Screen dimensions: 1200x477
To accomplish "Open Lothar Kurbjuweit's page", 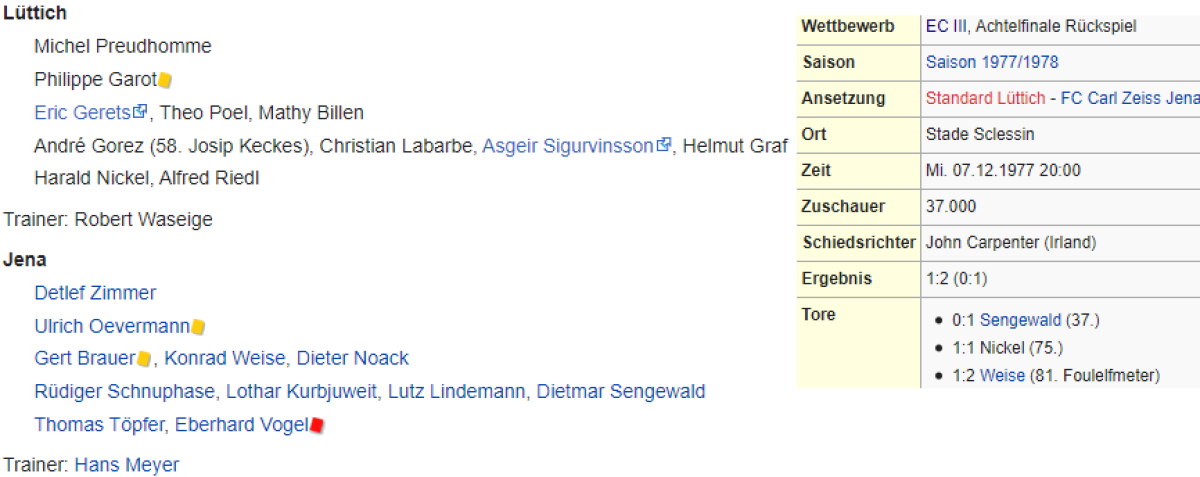I will [x=301, y=391].
